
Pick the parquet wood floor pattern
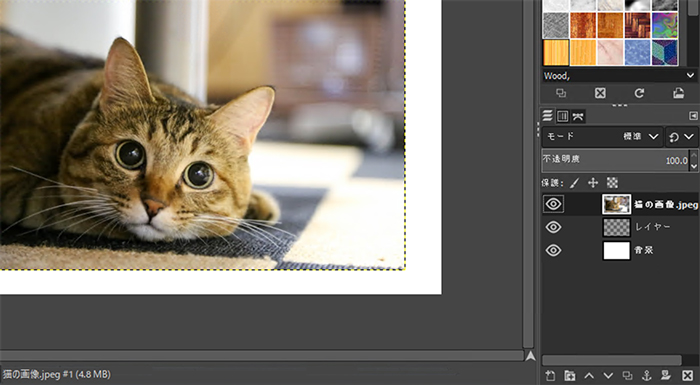click(x=638, y=25)
